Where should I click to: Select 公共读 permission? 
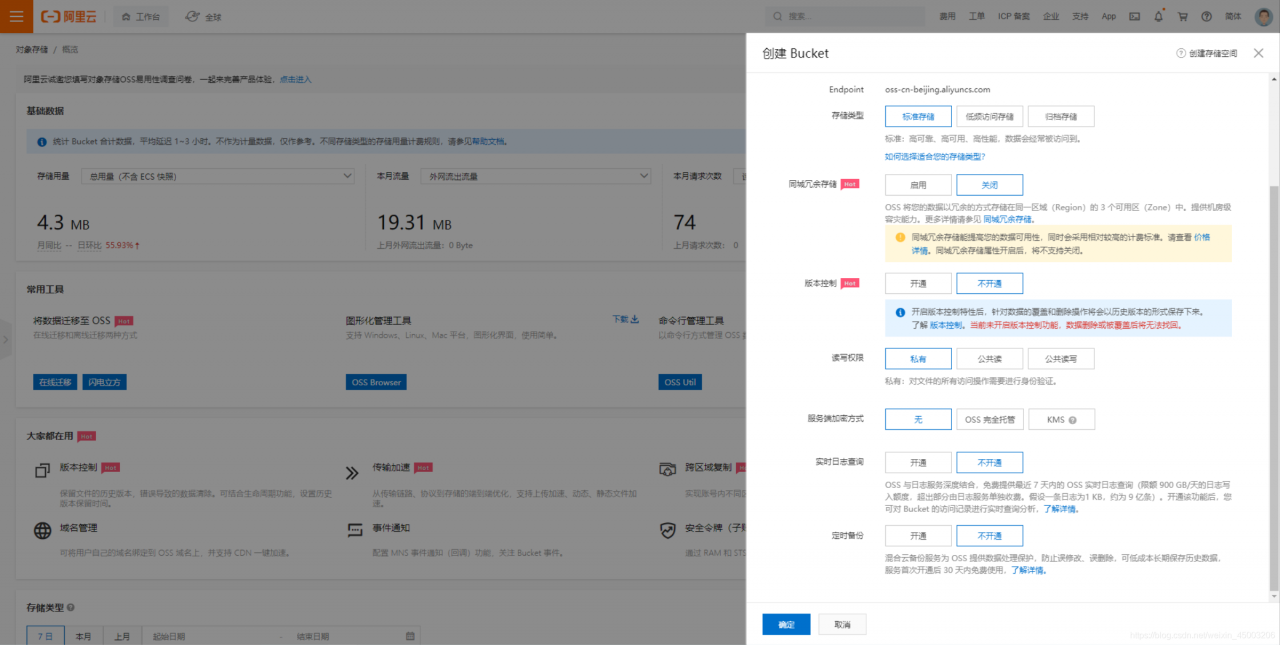(989, 358)
